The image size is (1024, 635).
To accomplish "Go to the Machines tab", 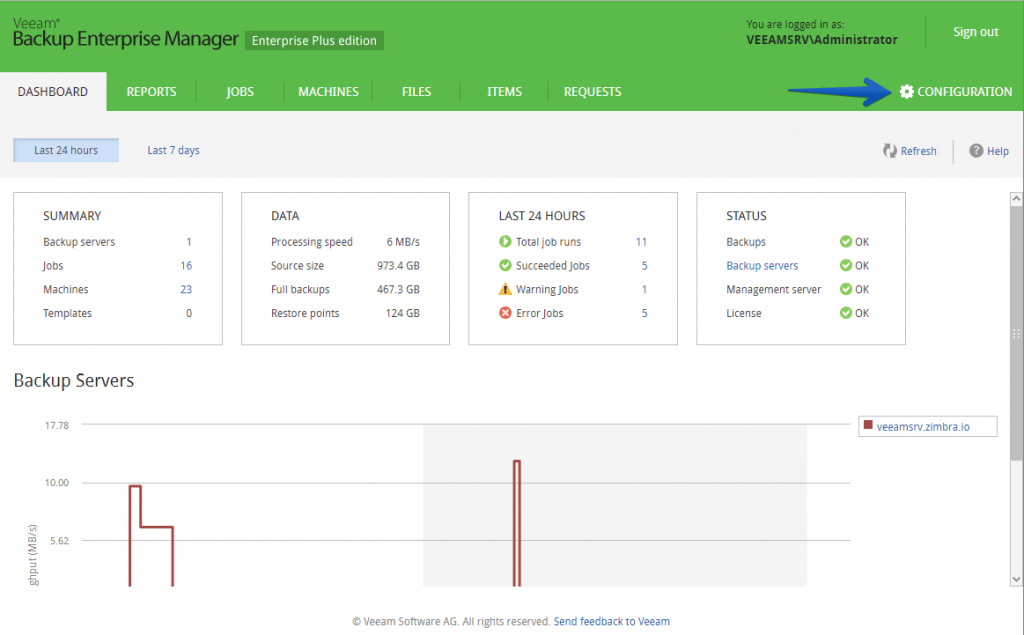I will tap(328, 91).
